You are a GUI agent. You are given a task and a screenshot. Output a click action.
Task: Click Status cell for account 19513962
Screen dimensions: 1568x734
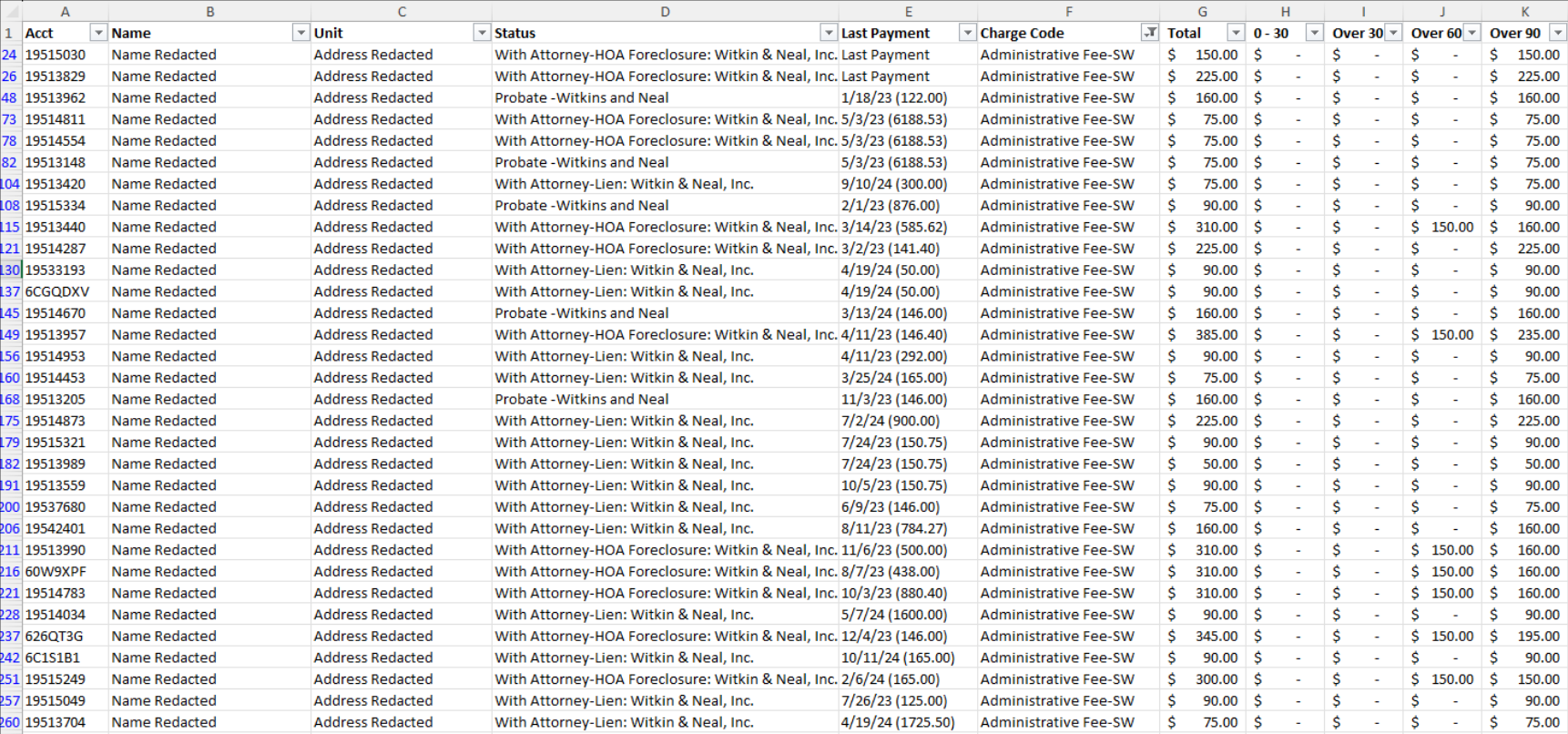tap(665, 97)
